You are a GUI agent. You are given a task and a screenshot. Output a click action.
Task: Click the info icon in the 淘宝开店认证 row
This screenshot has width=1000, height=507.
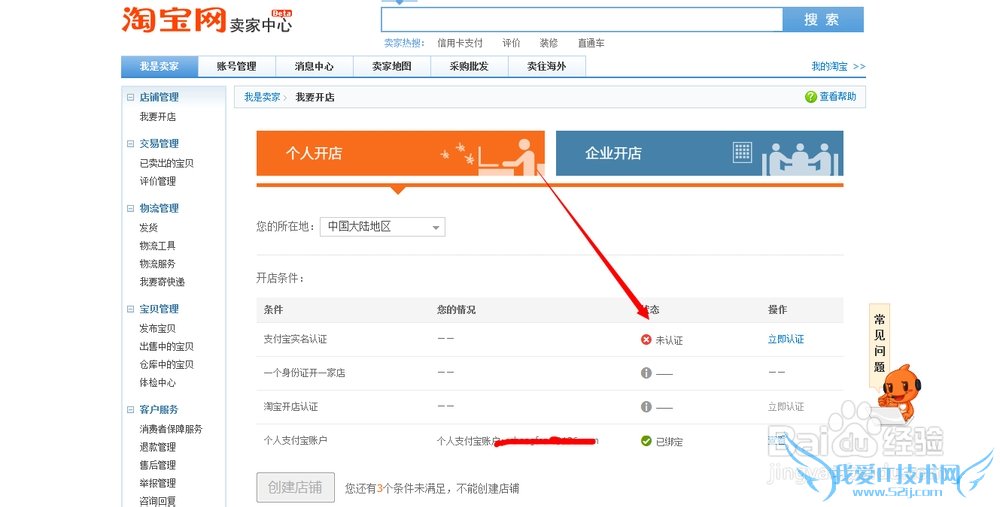646,407
